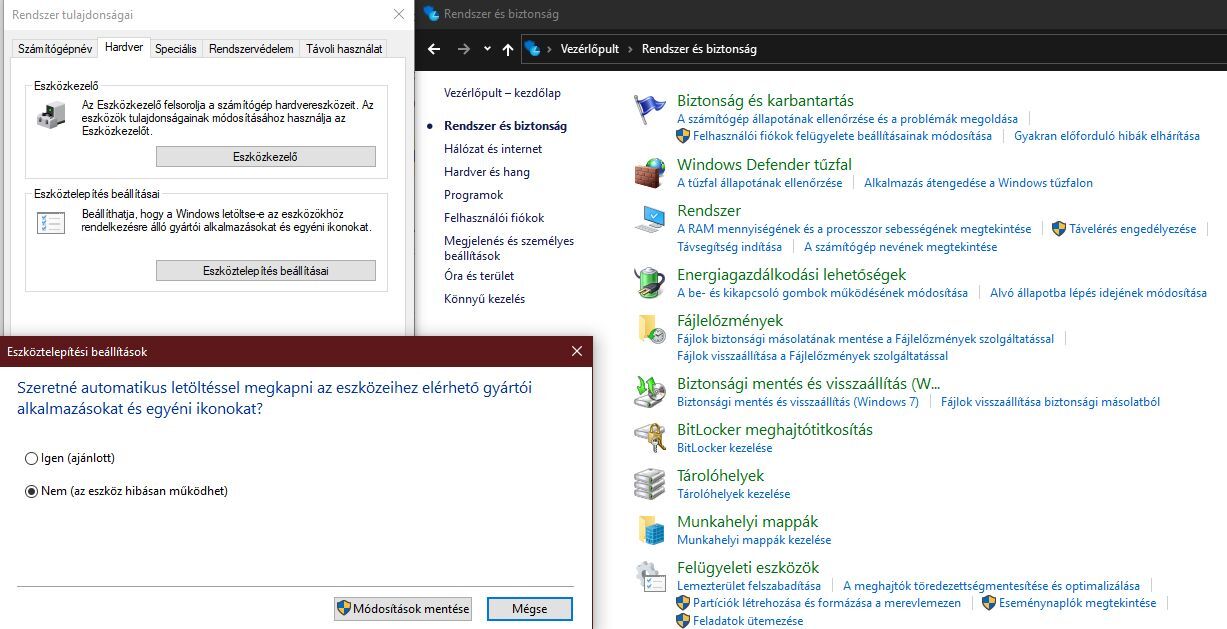Open Megjelenés és személyes beállítások category
The height and width of the screenshot is (629, 1227).
tap(509, 248)
